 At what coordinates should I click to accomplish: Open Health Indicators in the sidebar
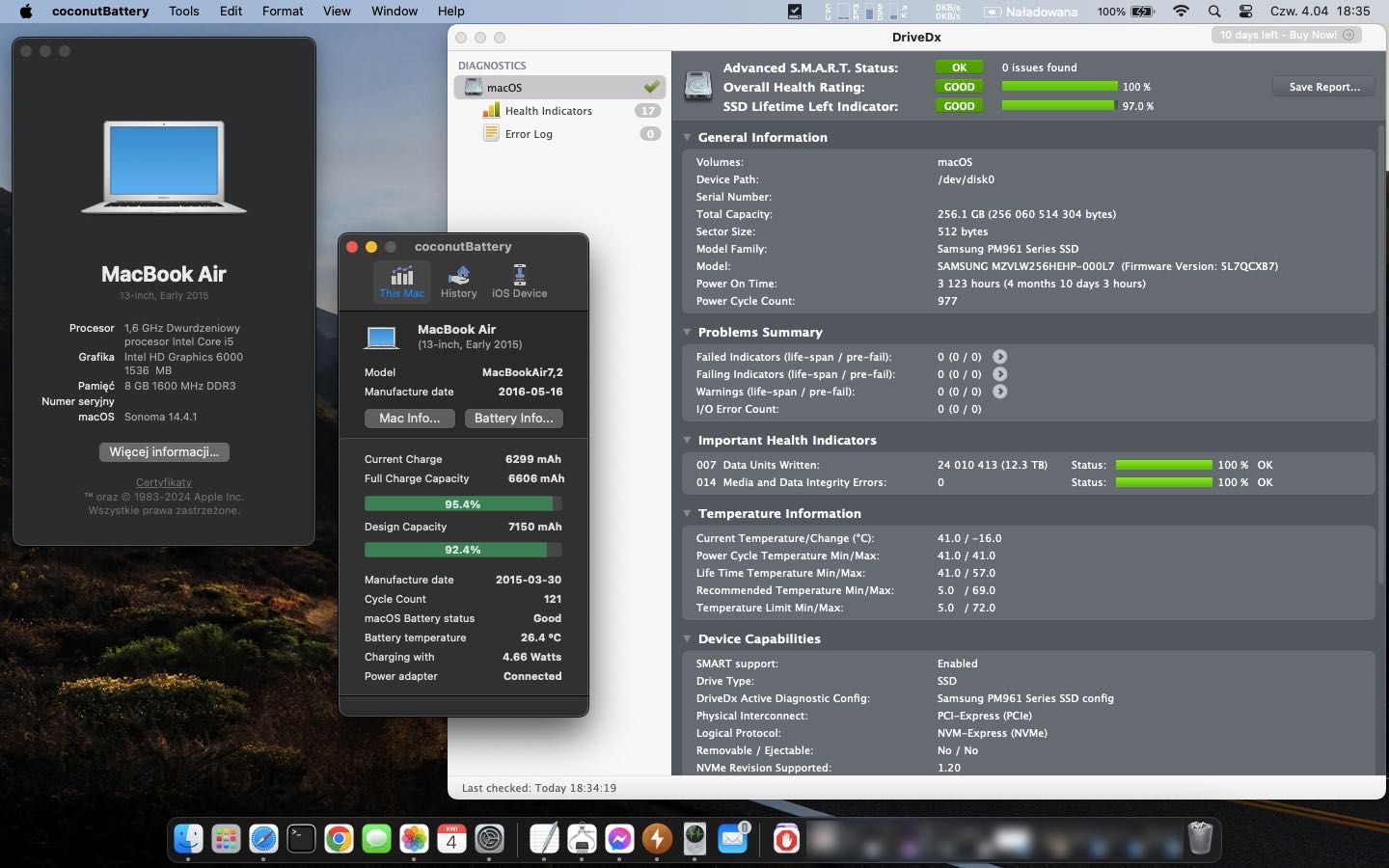(548, 111)
